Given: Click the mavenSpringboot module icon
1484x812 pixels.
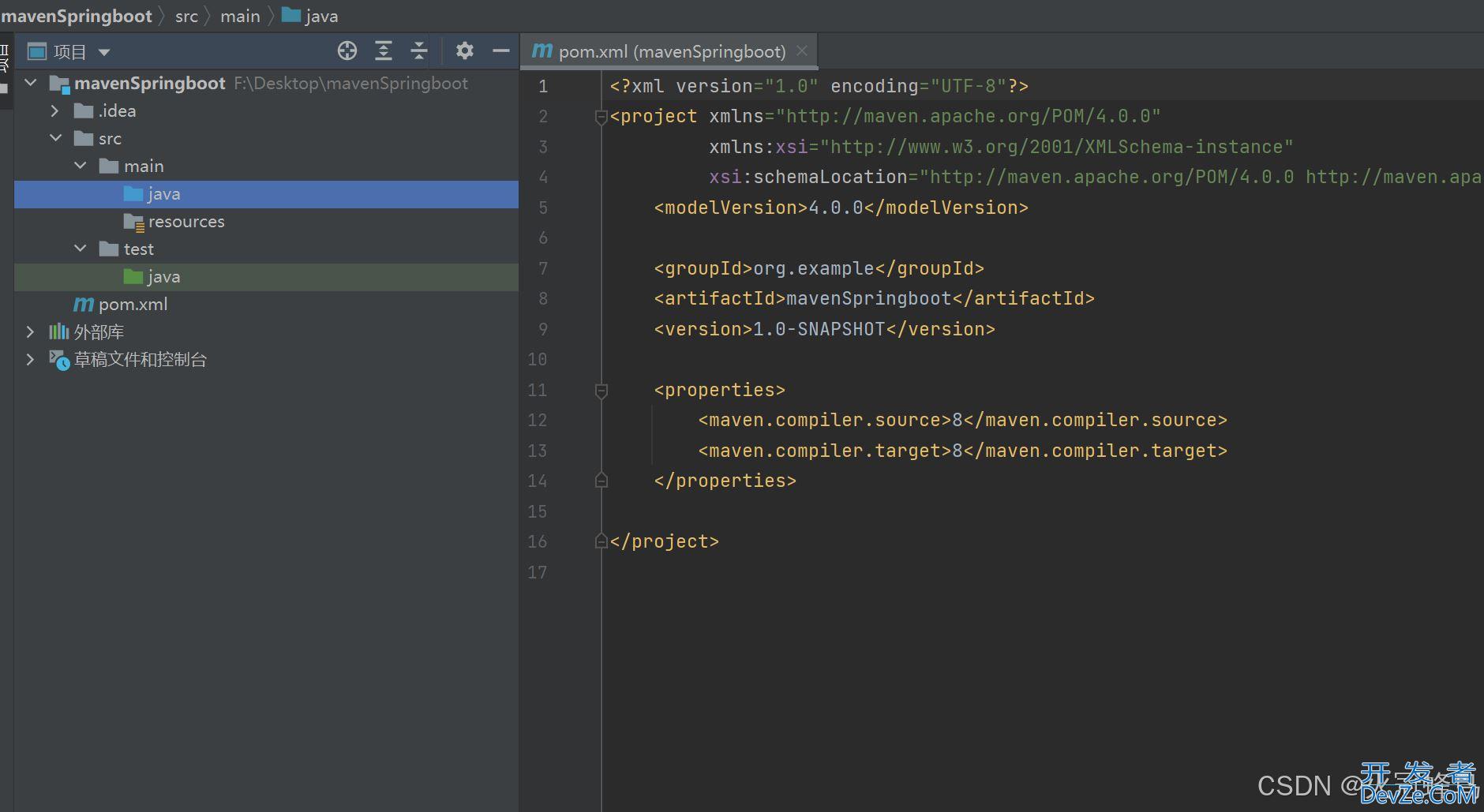Looking at the screenshot, I should [59, 84].
